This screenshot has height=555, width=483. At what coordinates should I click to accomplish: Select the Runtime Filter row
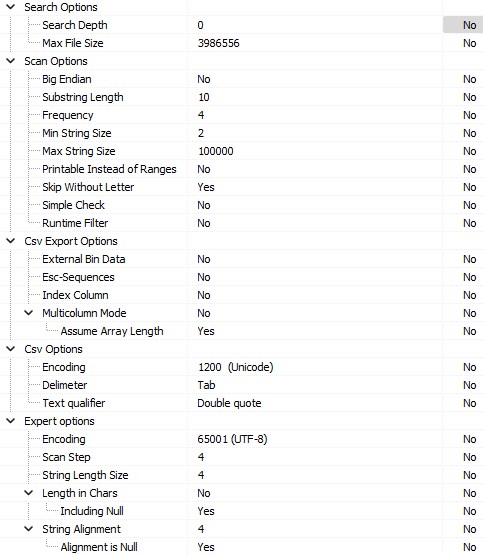pyautogui.click(x=241, y=223)
